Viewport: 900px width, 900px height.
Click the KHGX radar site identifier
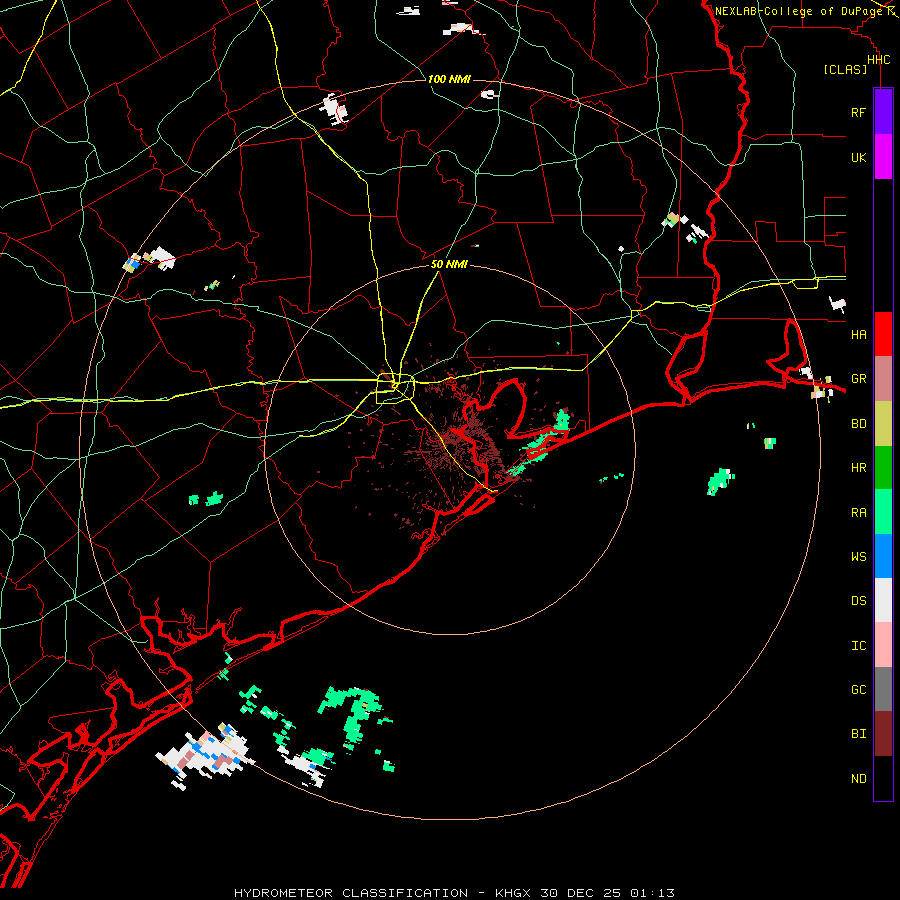tap(513, 893)
